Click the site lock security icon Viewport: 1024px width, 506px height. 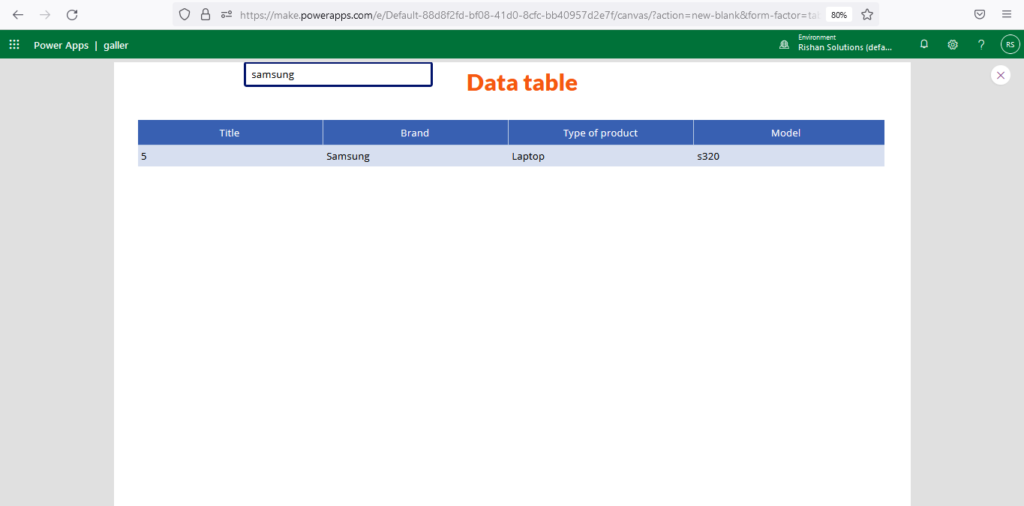click(205, 15)
